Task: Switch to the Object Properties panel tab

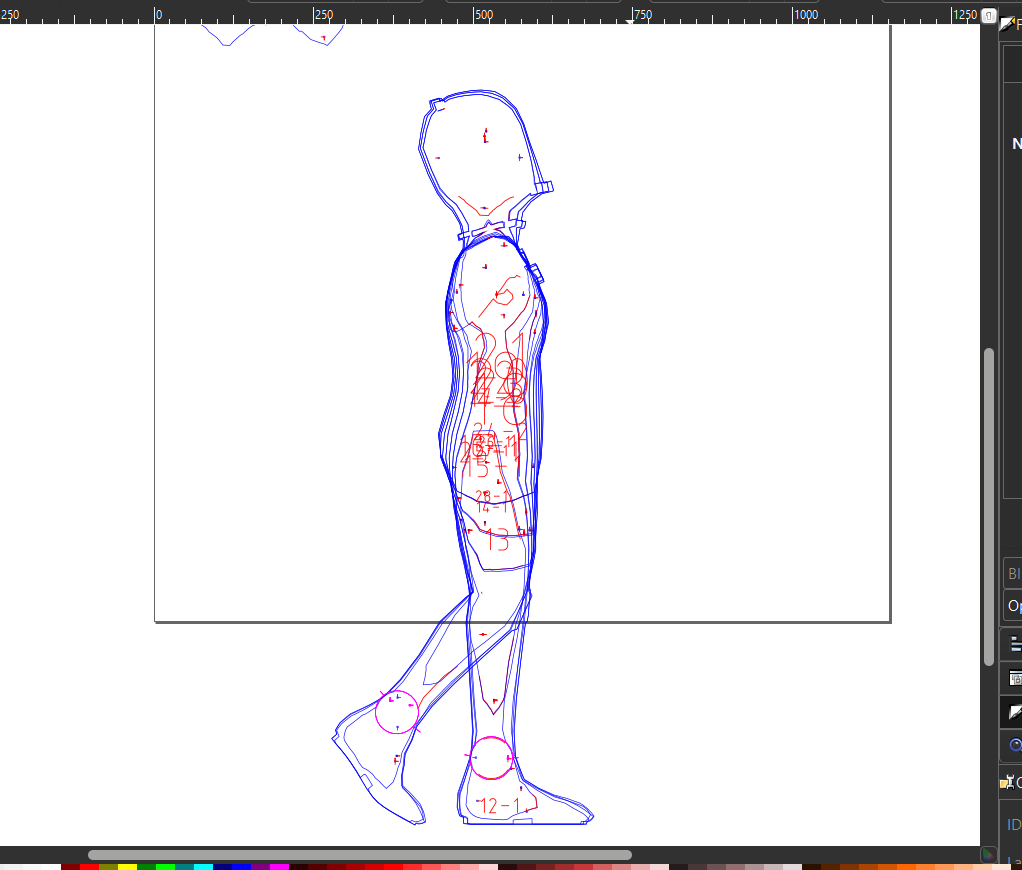Action: 1010,782
